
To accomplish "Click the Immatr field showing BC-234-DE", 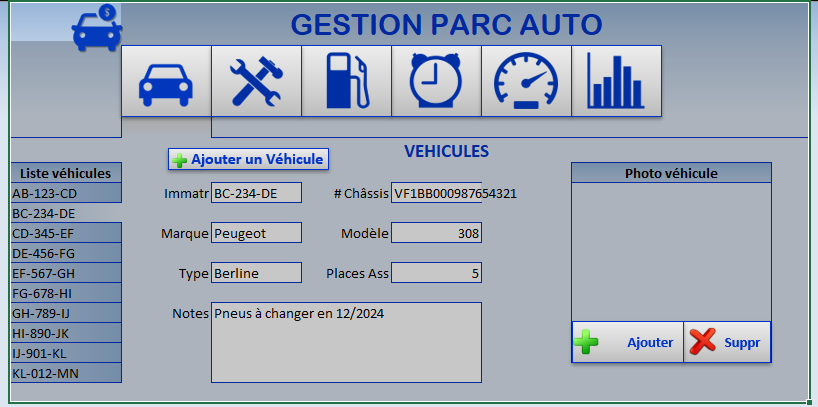I will [x=256, y=193].
